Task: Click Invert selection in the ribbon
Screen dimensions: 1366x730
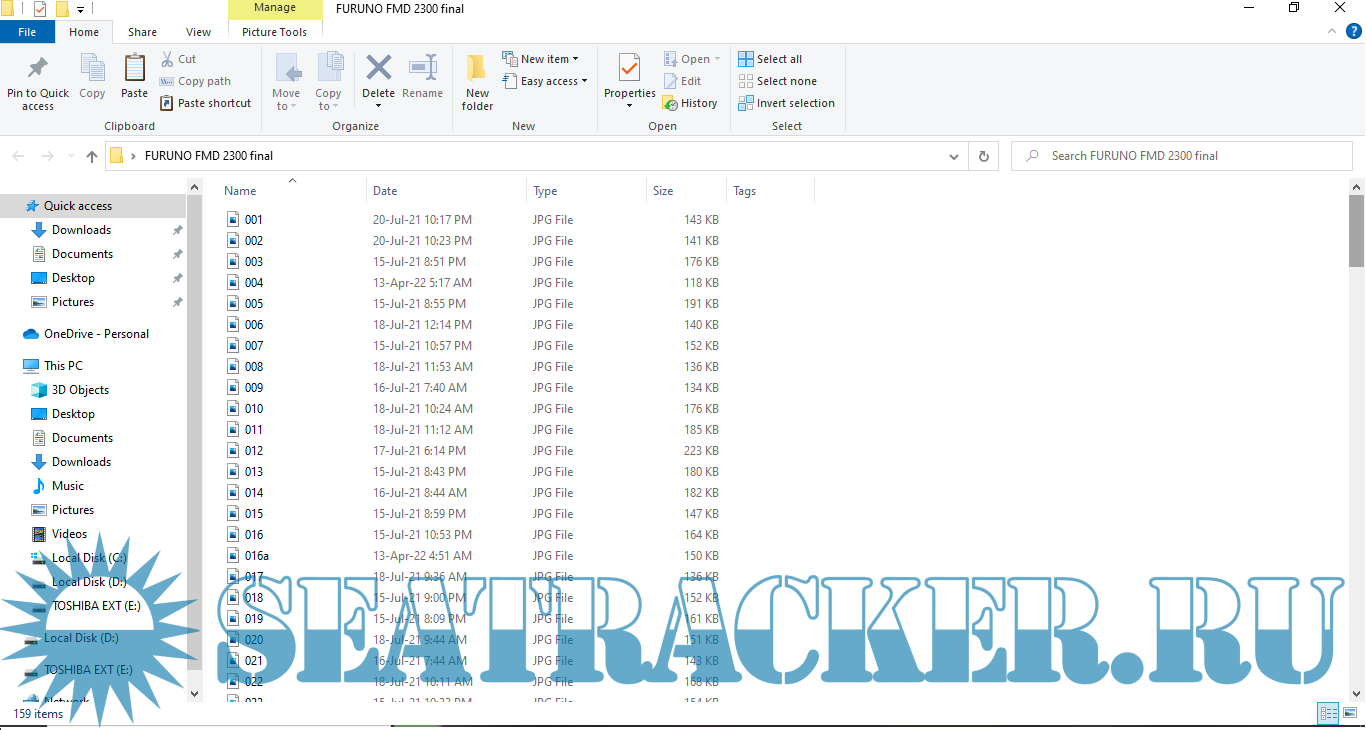Action: point(786,103)
